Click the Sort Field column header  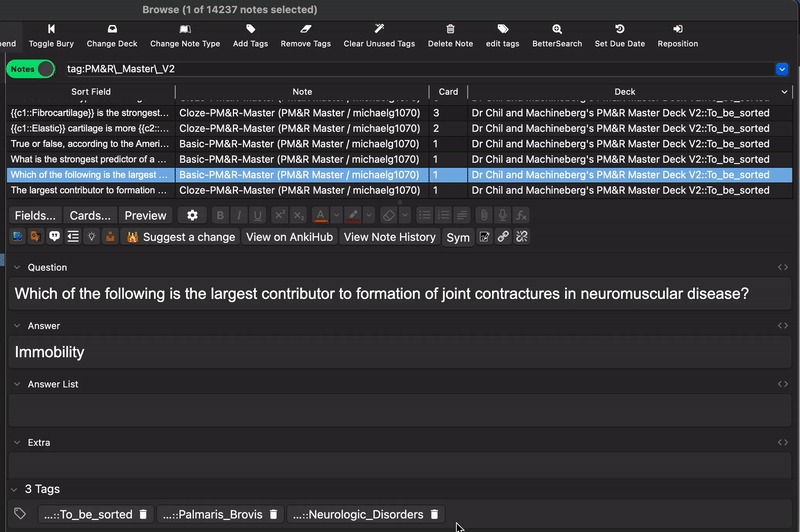(90, 92)
